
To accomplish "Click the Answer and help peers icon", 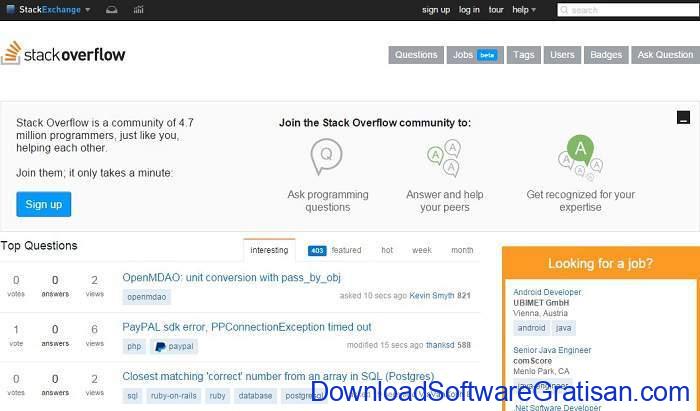I will 444,158.
